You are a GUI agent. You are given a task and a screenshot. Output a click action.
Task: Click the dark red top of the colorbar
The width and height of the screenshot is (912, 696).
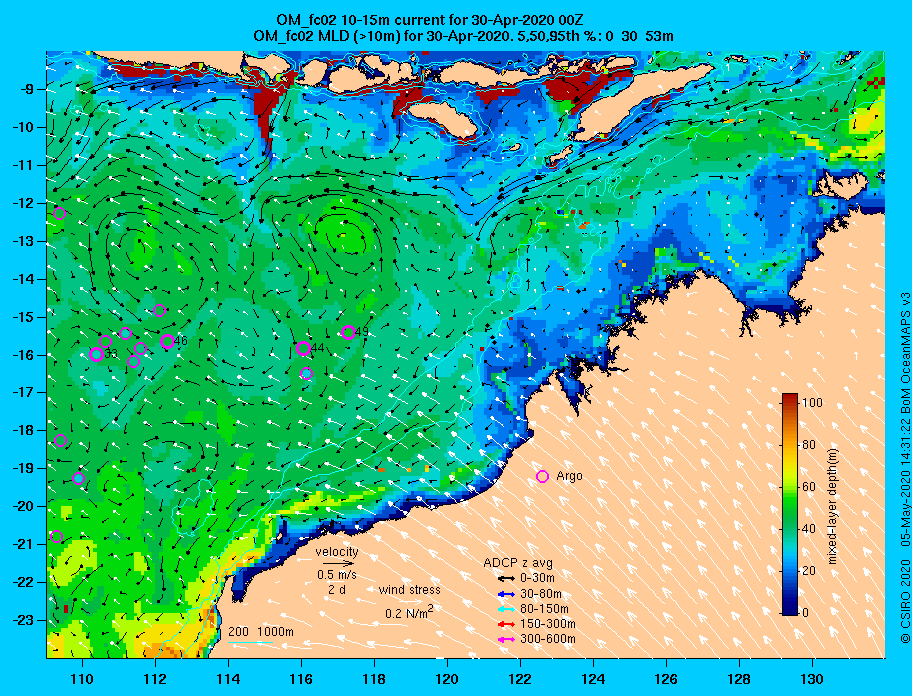(x=790, y=398)
